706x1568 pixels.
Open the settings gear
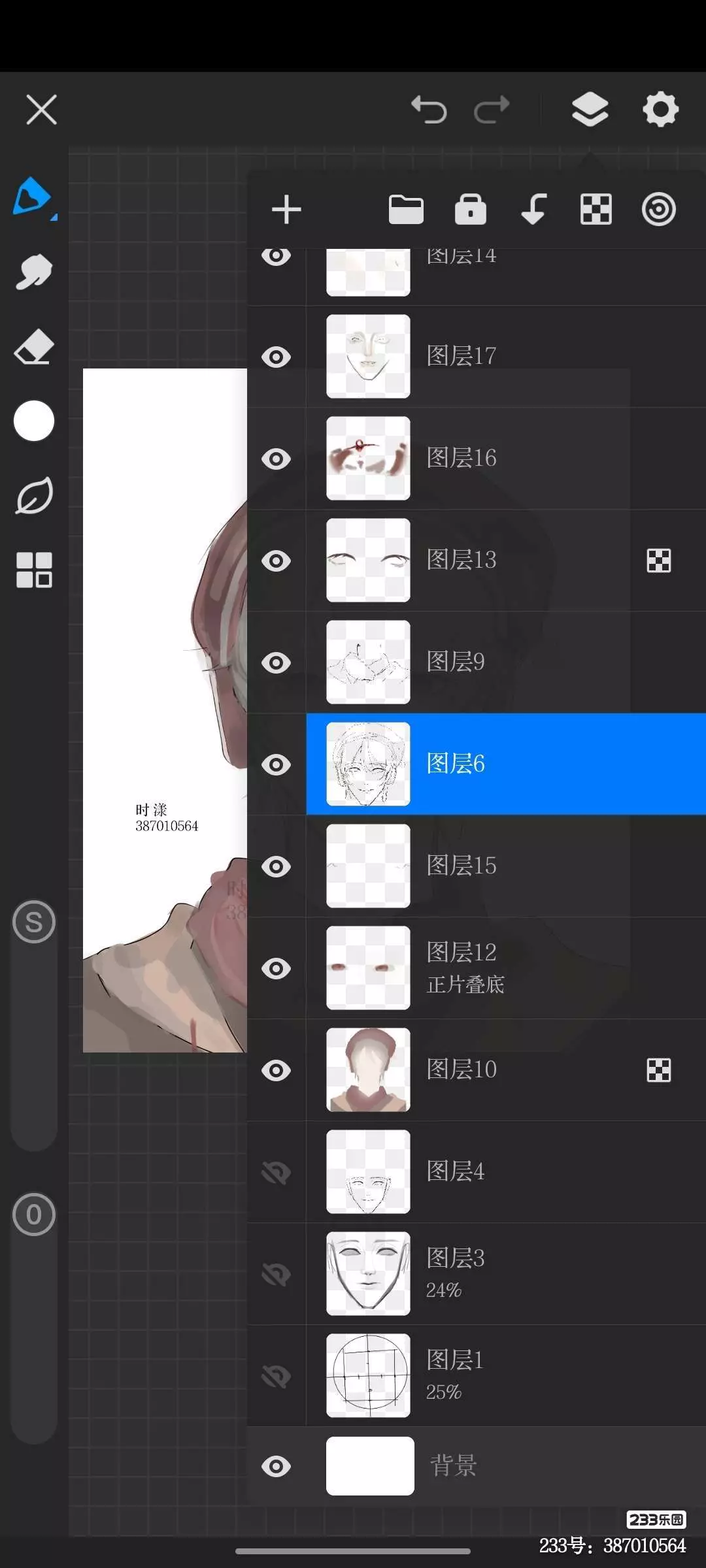coord(660,109)
